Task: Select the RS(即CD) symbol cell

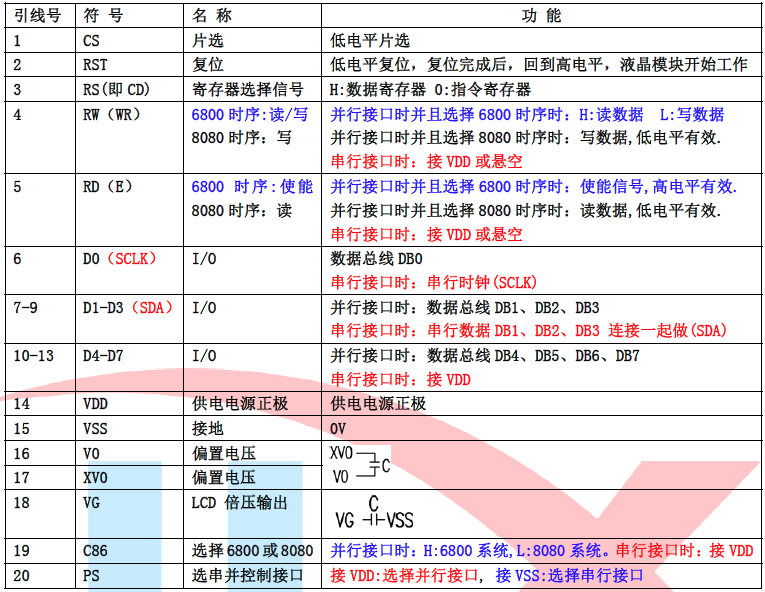Action: pos(116,89)
